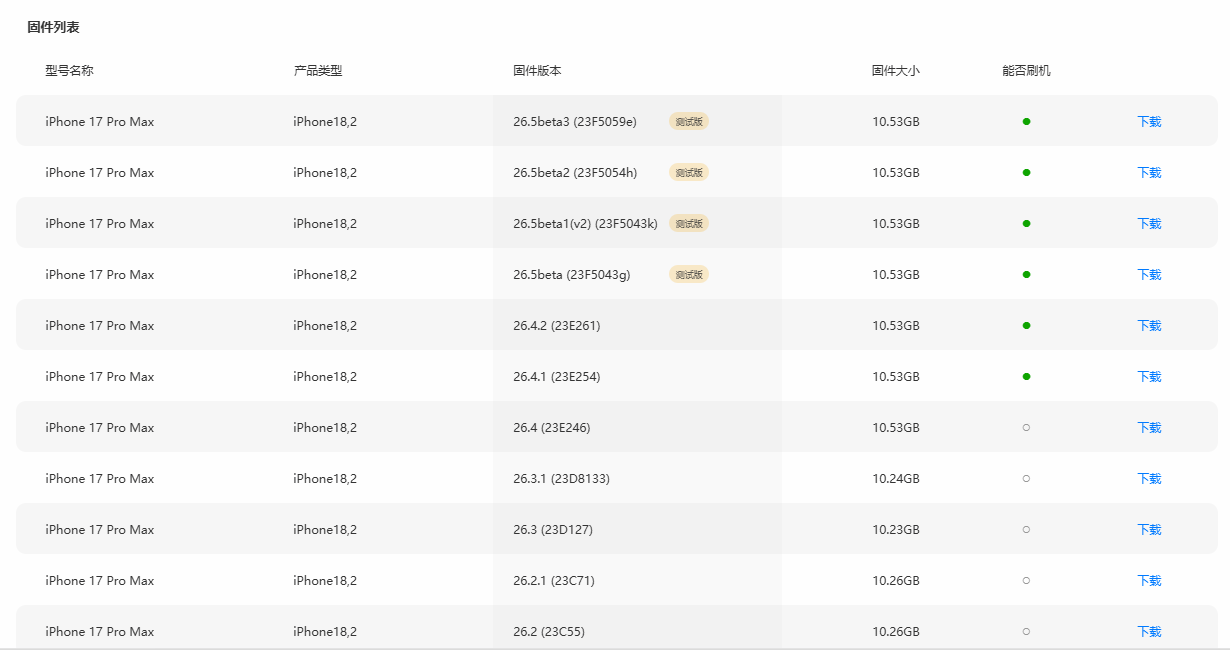This screenshot has height=653, width=1230.
Task: Click the 测试版 badge beside 26.5beta1(v2)
Action: pos(689,224)
